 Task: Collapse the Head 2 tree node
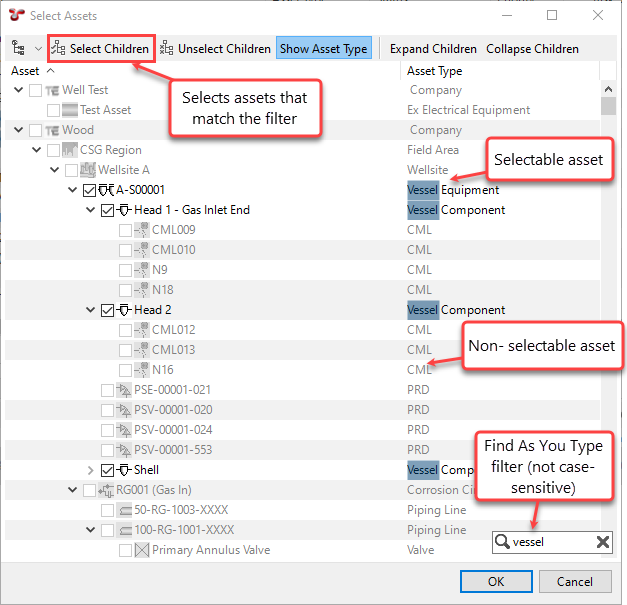(x=91, y=310)
